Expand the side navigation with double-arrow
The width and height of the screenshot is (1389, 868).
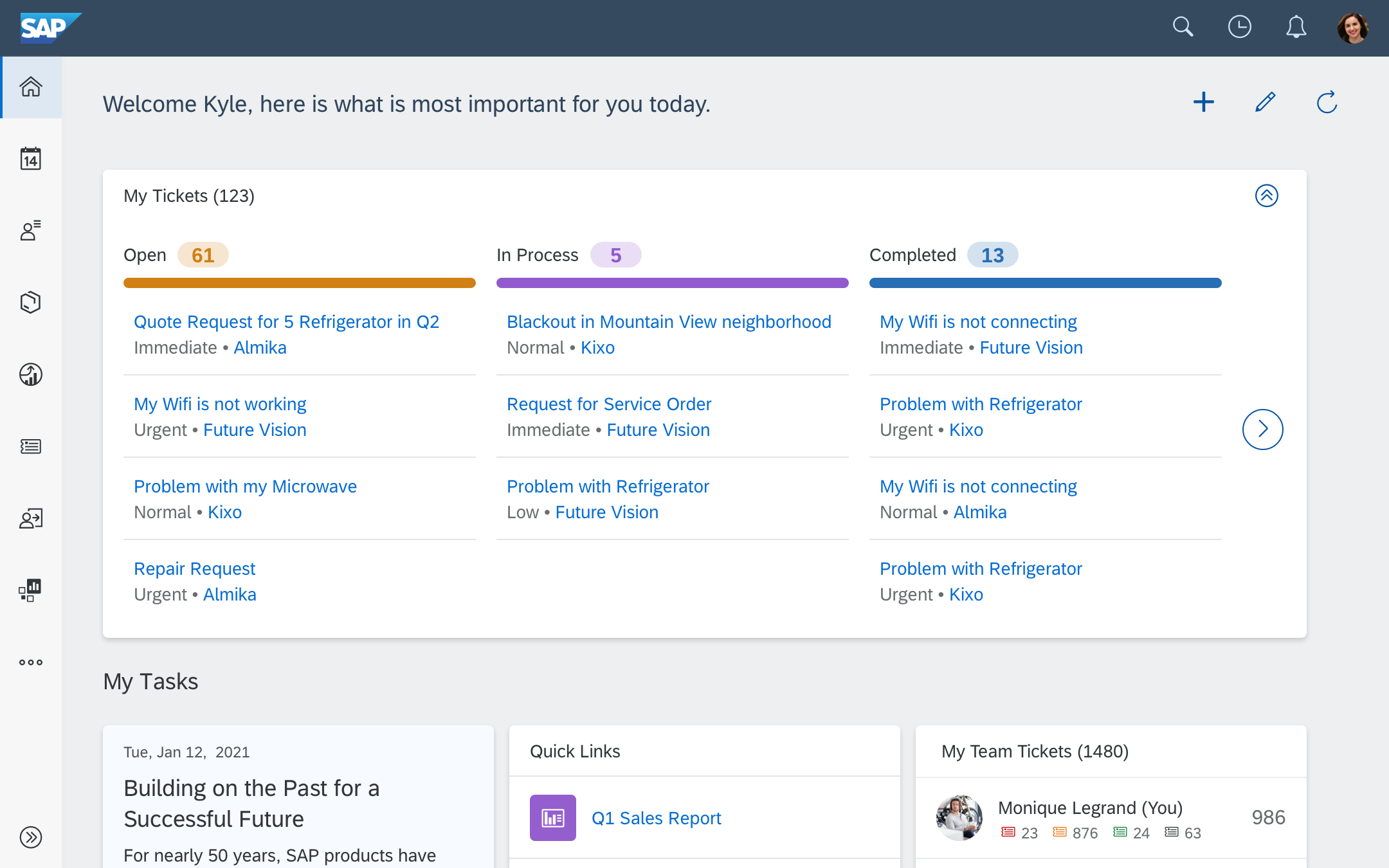point(31,837)
